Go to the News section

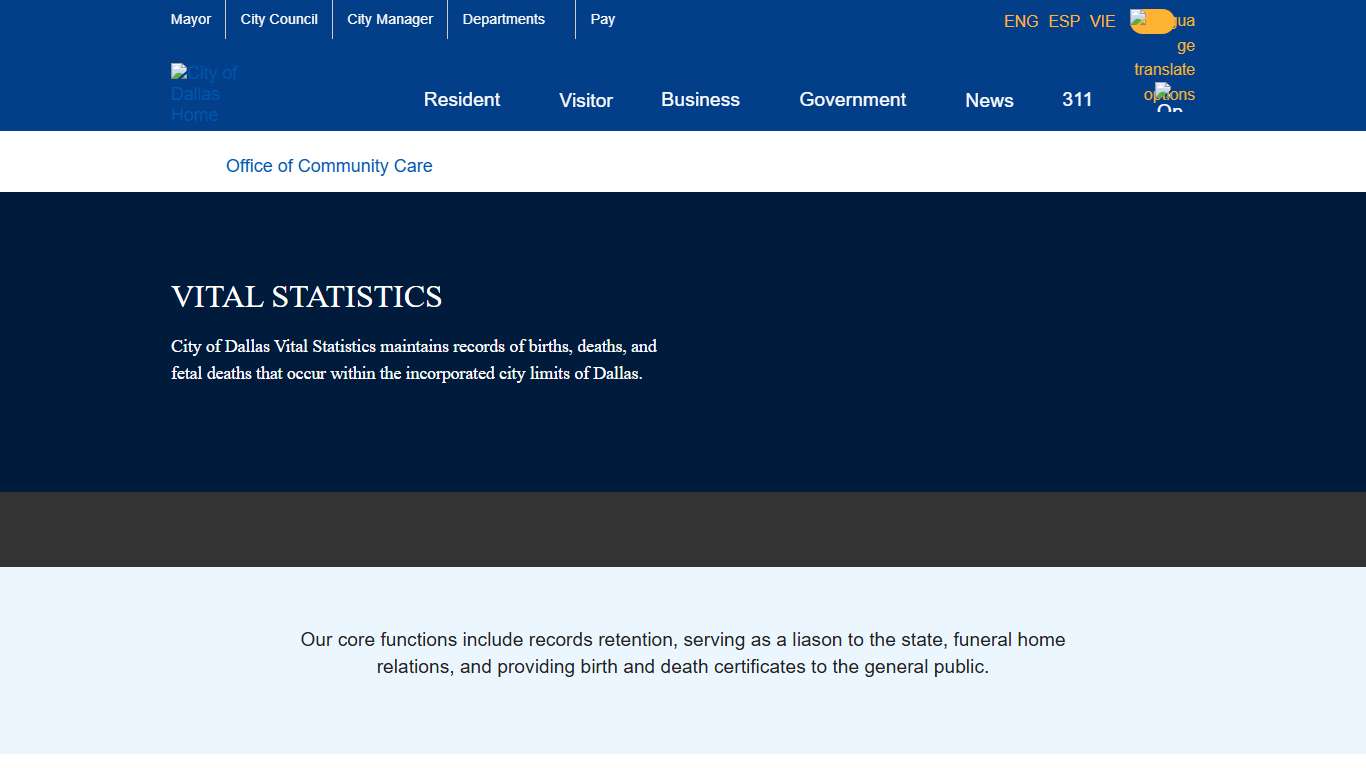coord(989,100)
